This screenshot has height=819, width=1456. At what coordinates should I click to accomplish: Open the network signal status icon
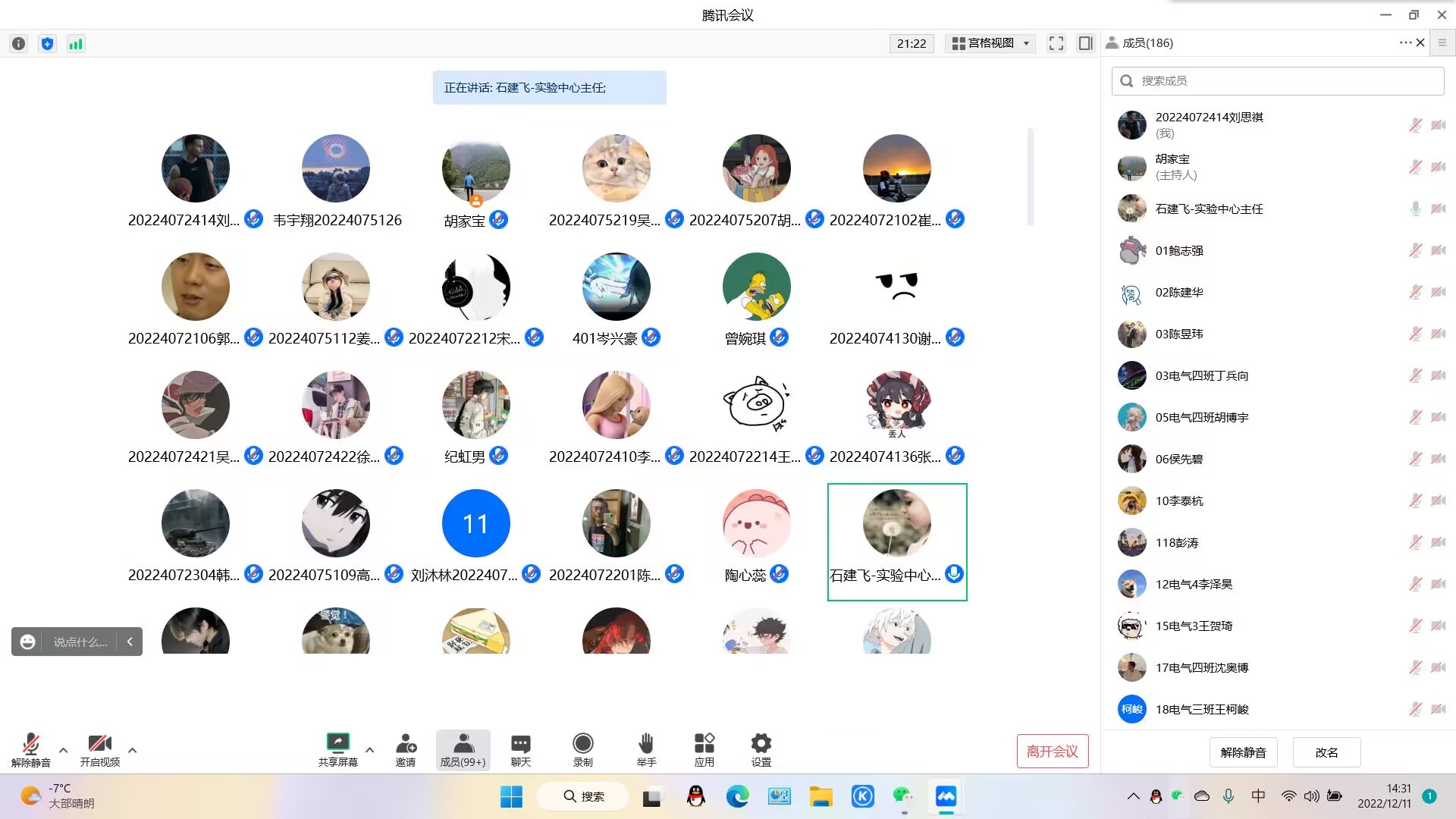(x=76, y=44)
